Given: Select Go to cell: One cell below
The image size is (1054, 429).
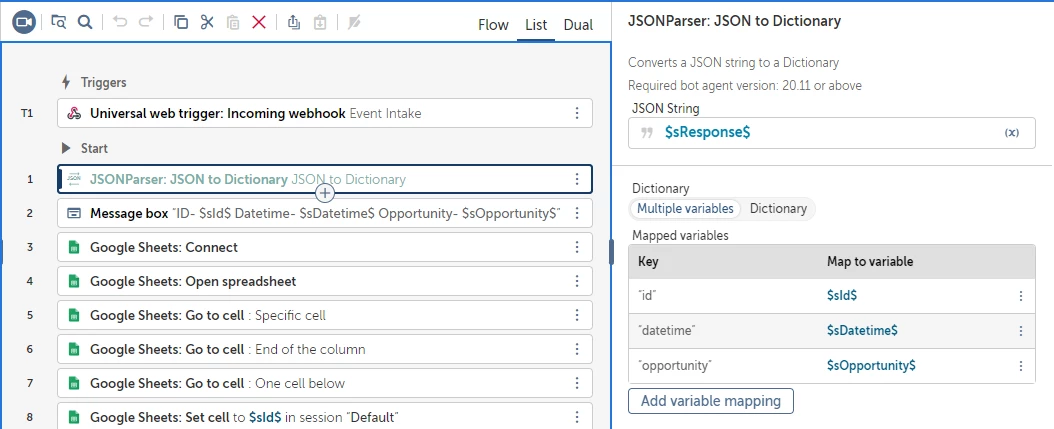Looking at the screenshot, I should [325, 383].
